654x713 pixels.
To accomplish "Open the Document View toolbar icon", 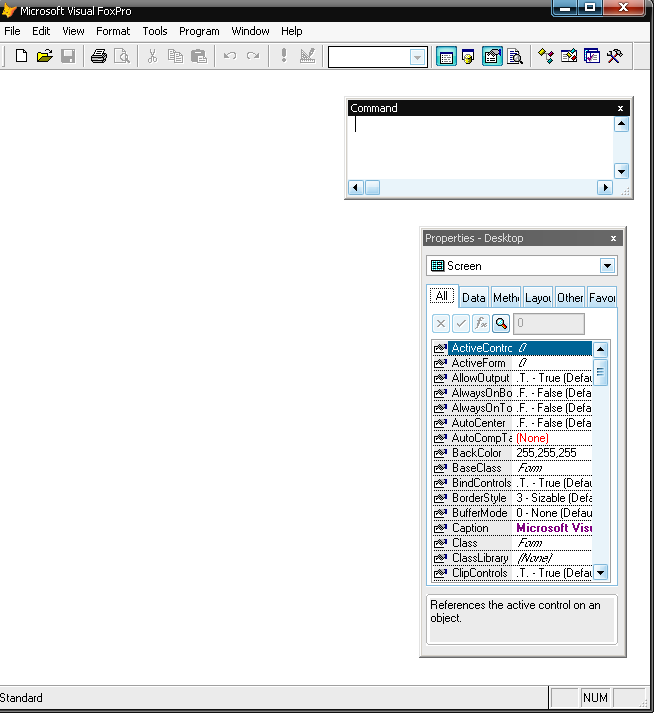I will 515,56.
